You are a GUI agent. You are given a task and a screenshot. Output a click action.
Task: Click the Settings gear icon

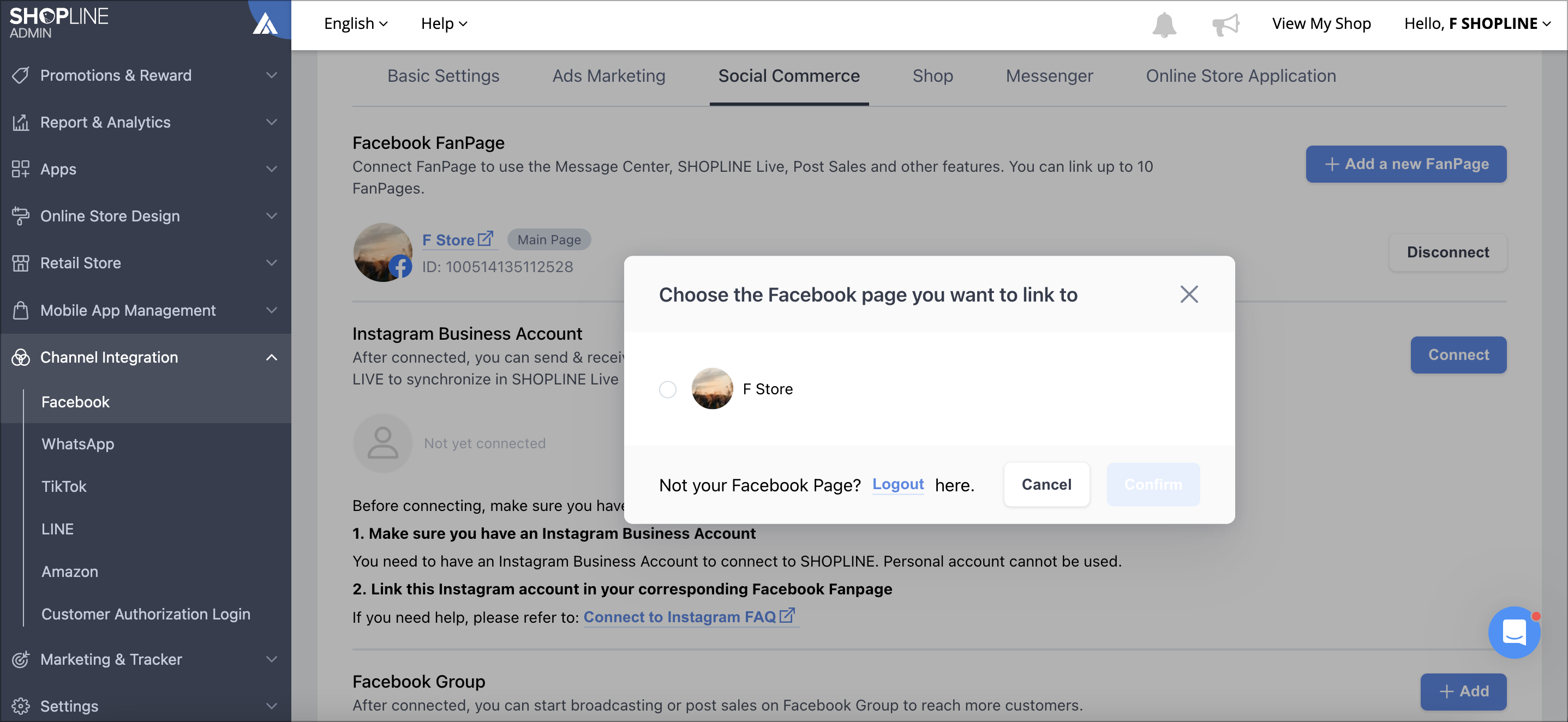coord(20,706)
